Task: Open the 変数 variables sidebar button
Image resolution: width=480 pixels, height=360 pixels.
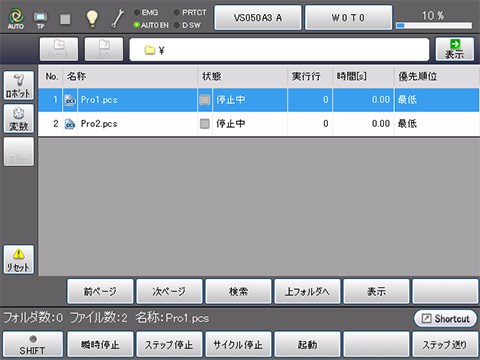Action: point(19,119)
